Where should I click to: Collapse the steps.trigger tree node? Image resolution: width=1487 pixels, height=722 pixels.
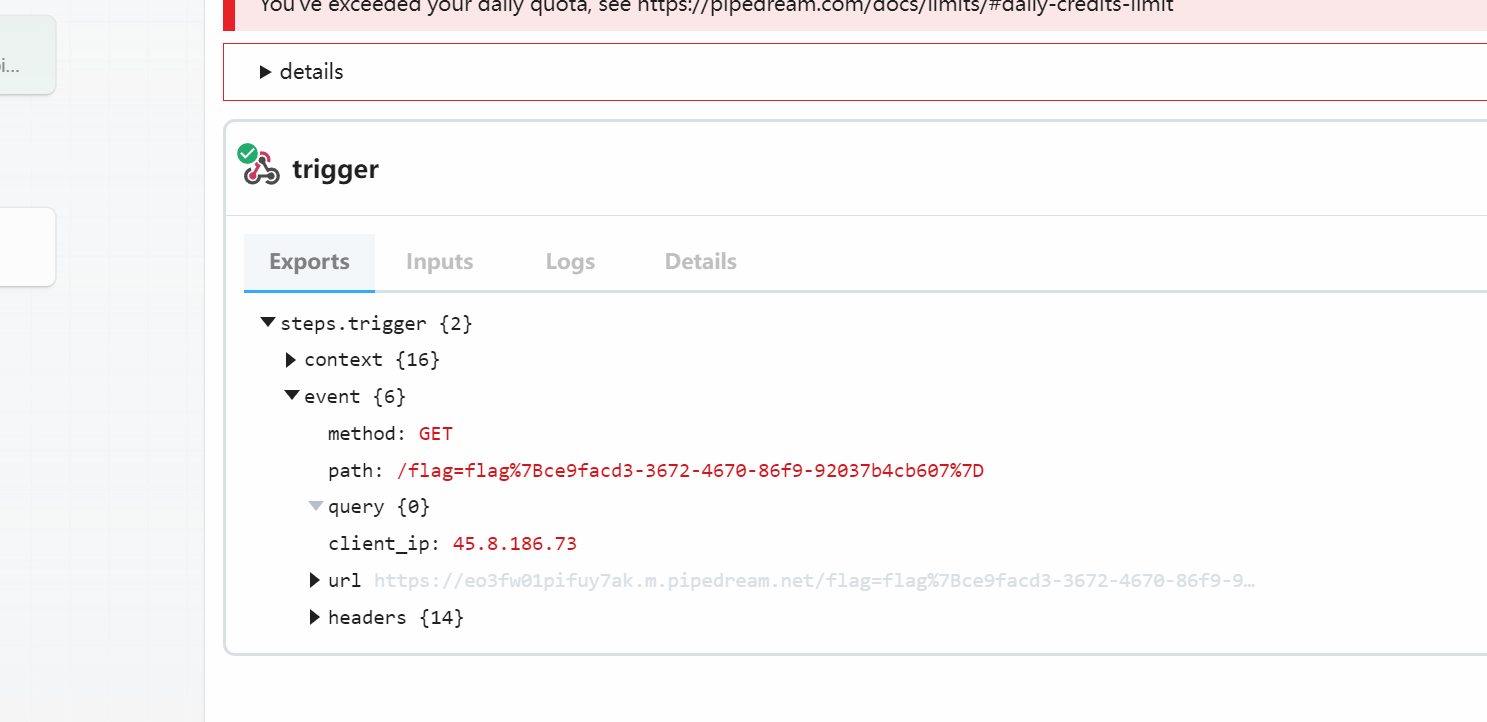point(268,323)
